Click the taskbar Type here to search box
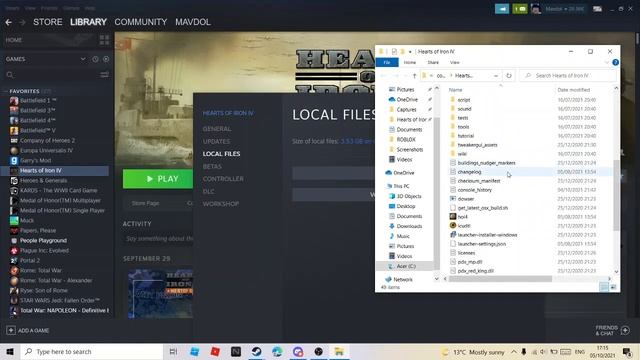The width and height of the screenshot is (640, 360). pyautogui.click(x=92, y=351)
